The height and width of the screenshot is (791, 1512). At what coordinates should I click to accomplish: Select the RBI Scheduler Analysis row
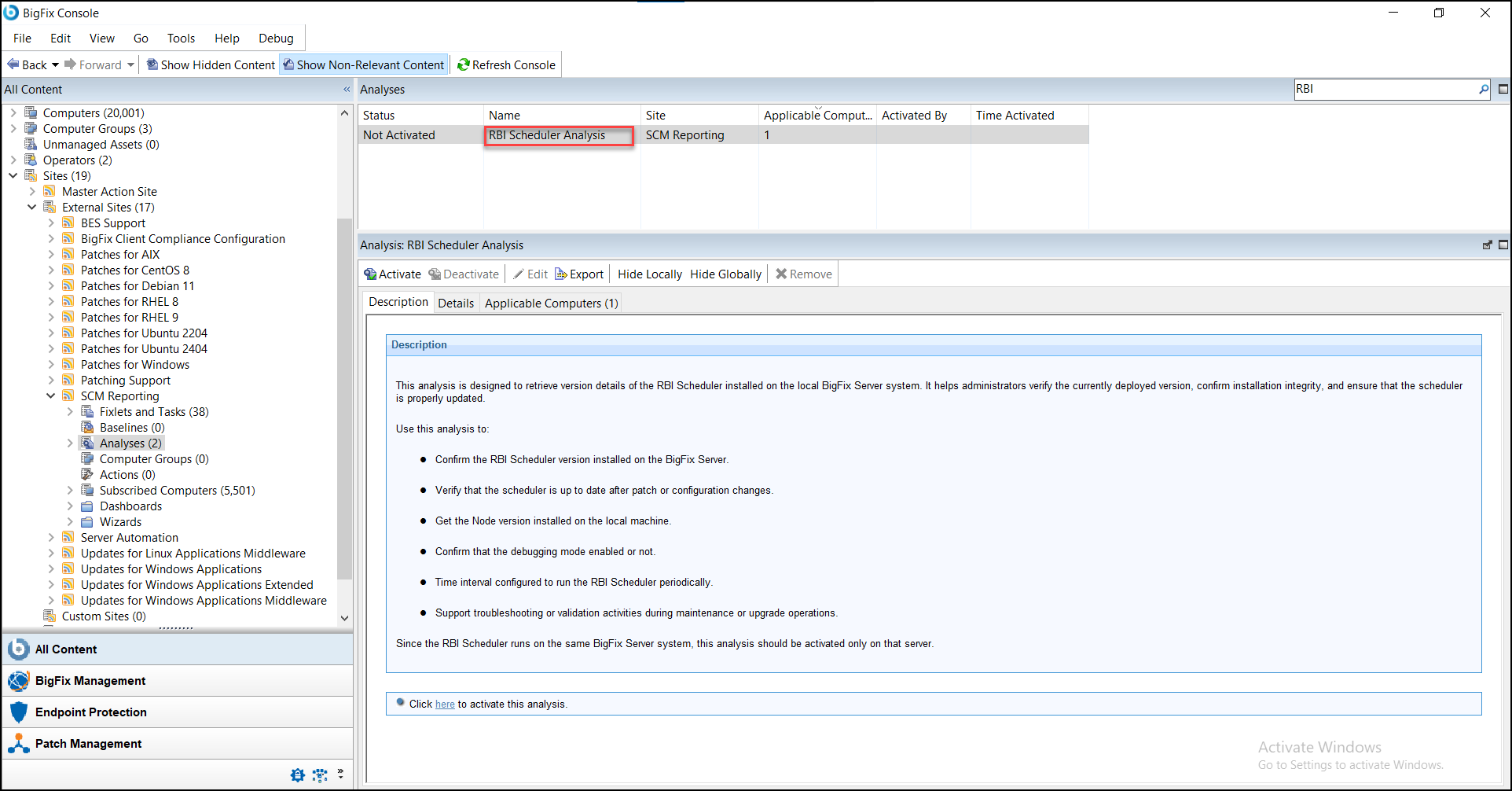[x=723, y=135]
